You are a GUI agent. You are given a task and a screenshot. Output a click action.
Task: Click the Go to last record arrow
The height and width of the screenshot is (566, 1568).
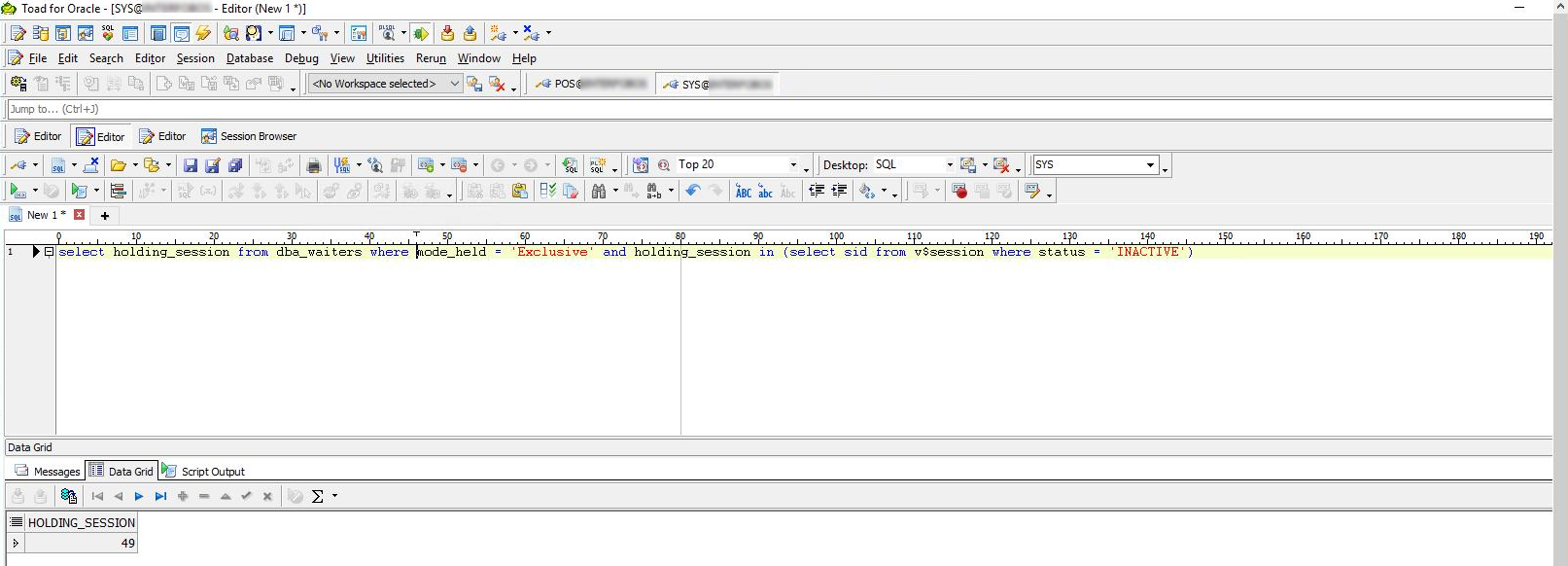pos(160,496)
